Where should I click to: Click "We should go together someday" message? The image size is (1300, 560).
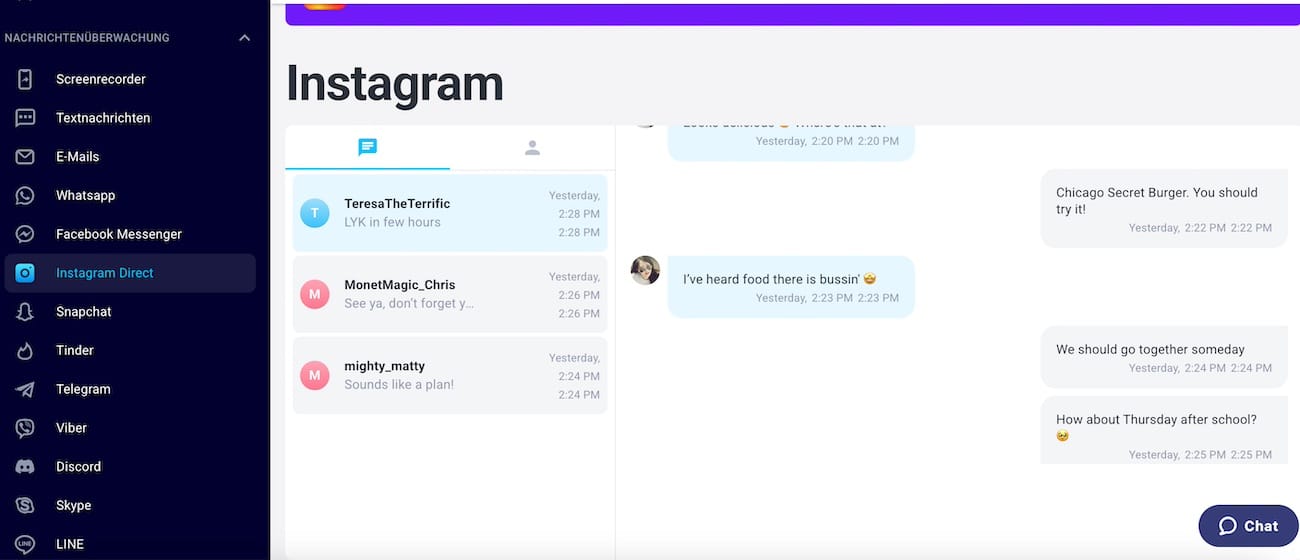1164,357
